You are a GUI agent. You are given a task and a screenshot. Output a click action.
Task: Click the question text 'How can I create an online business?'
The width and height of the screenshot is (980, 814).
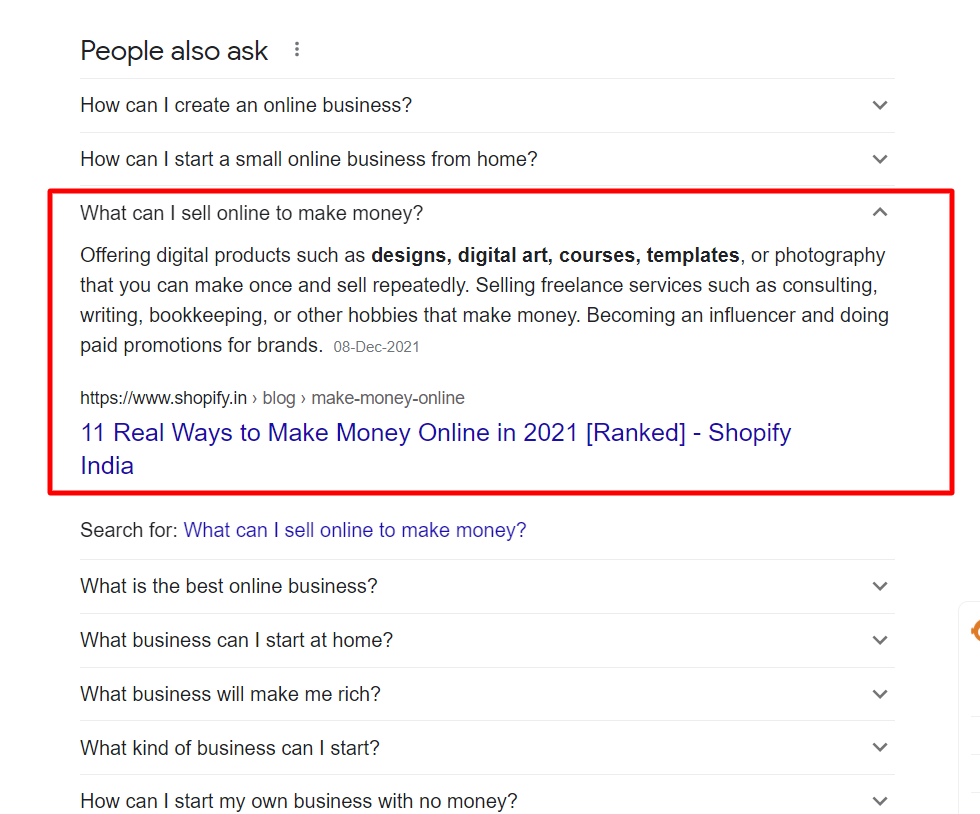(x=246, y=105)
